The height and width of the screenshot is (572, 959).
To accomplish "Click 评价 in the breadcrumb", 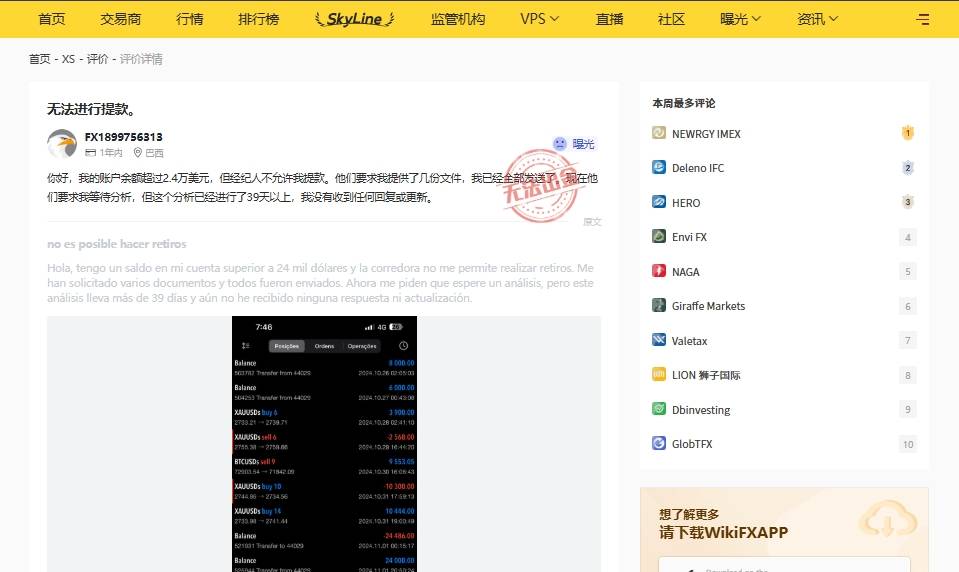I will pos(97,59).
